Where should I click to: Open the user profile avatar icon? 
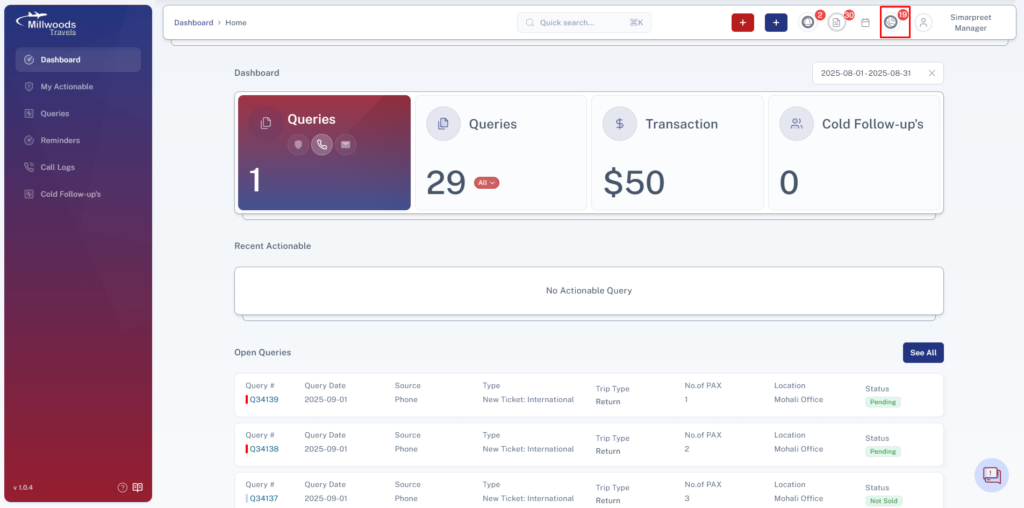tap(923, 22)
